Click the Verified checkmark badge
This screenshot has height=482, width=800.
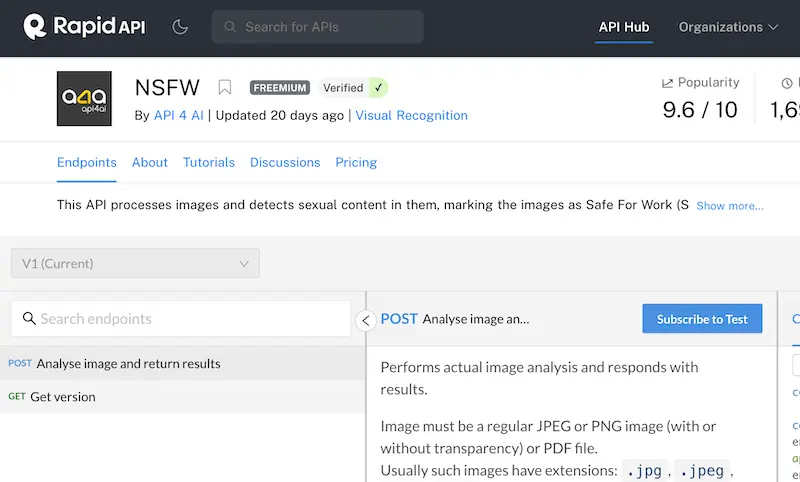[x=354, y=88]
